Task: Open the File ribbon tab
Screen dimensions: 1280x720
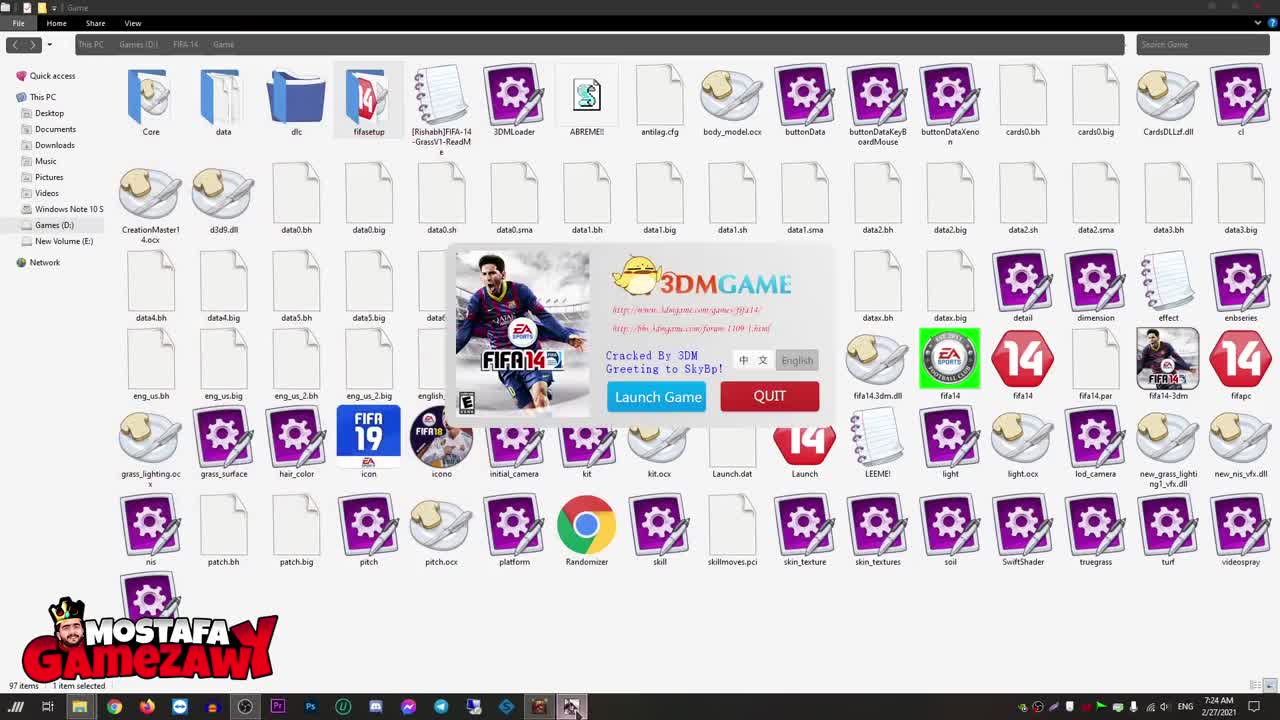Action: pos(18,23)
